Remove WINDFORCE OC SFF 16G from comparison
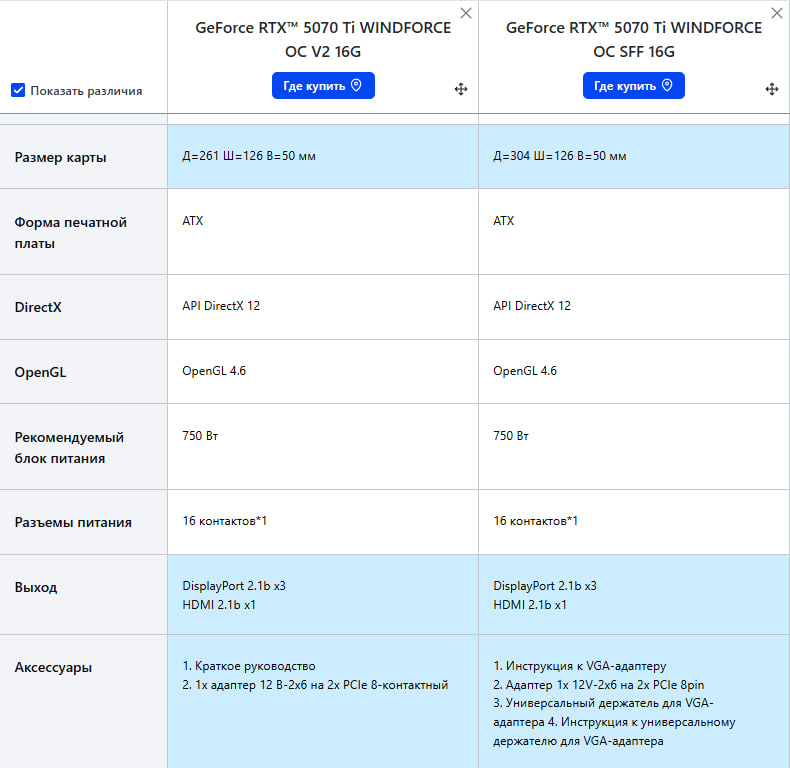 (776, 13)
